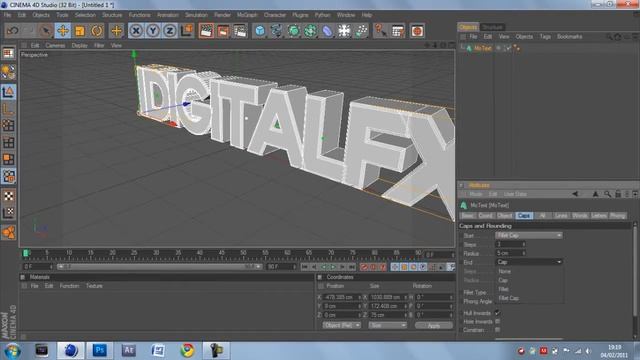The width and height of the screenshot is (640, 360).
Task: Open the Render menu
Action: tap(222, 15)
